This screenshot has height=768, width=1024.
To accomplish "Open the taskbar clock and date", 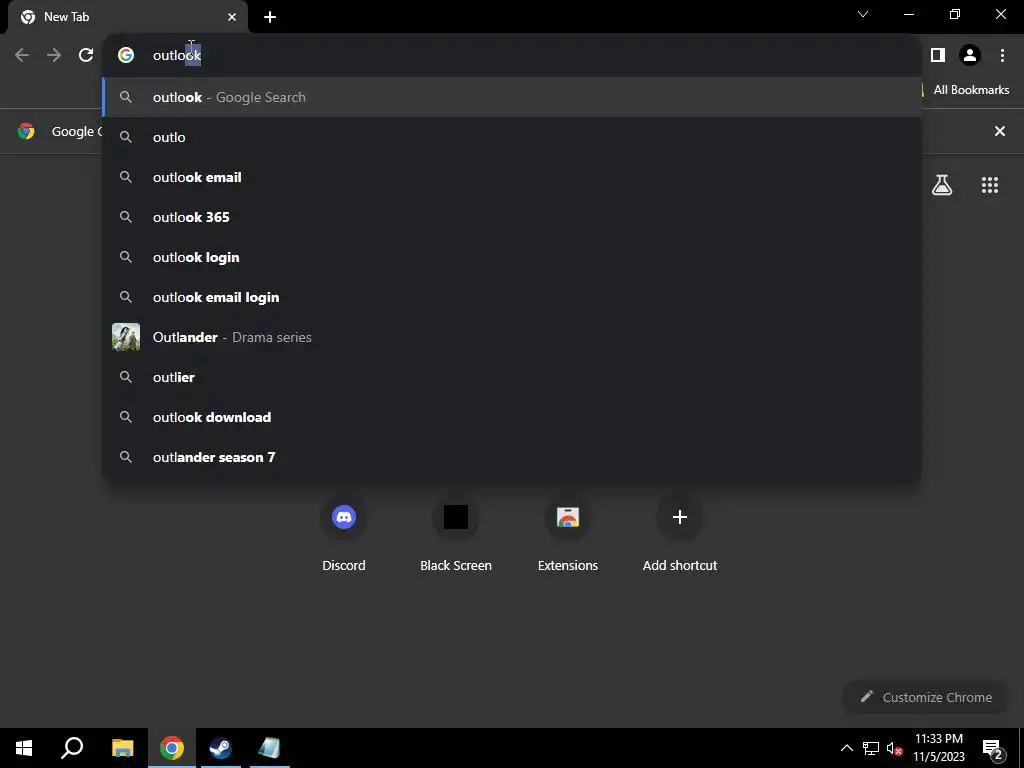I will [938, 748].
